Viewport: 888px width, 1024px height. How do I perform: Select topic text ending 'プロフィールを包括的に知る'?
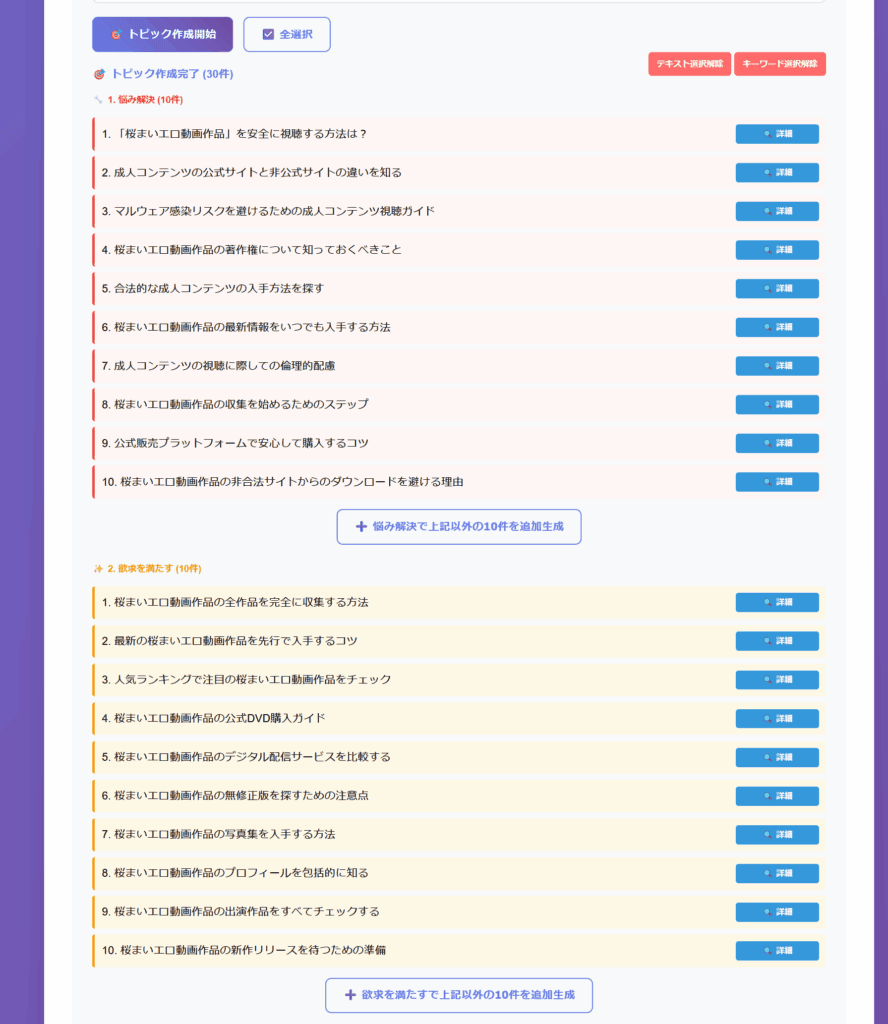[234, 873]
